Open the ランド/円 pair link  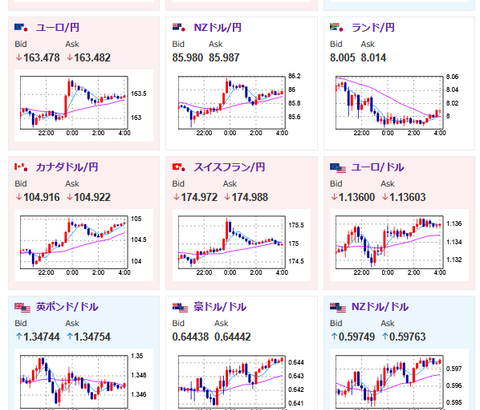point(373,28)
